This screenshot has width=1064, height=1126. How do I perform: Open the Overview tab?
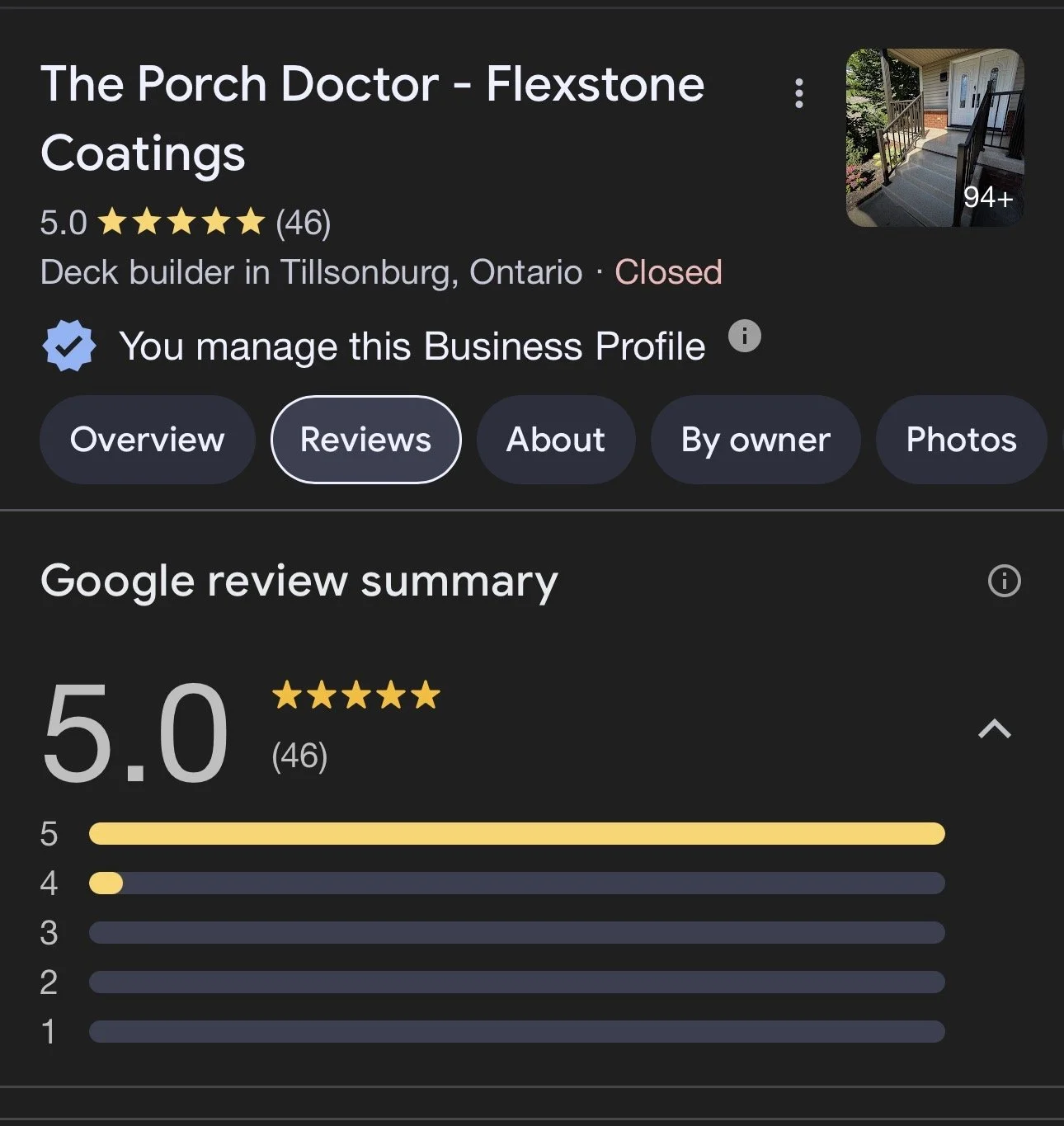point(148,440)
